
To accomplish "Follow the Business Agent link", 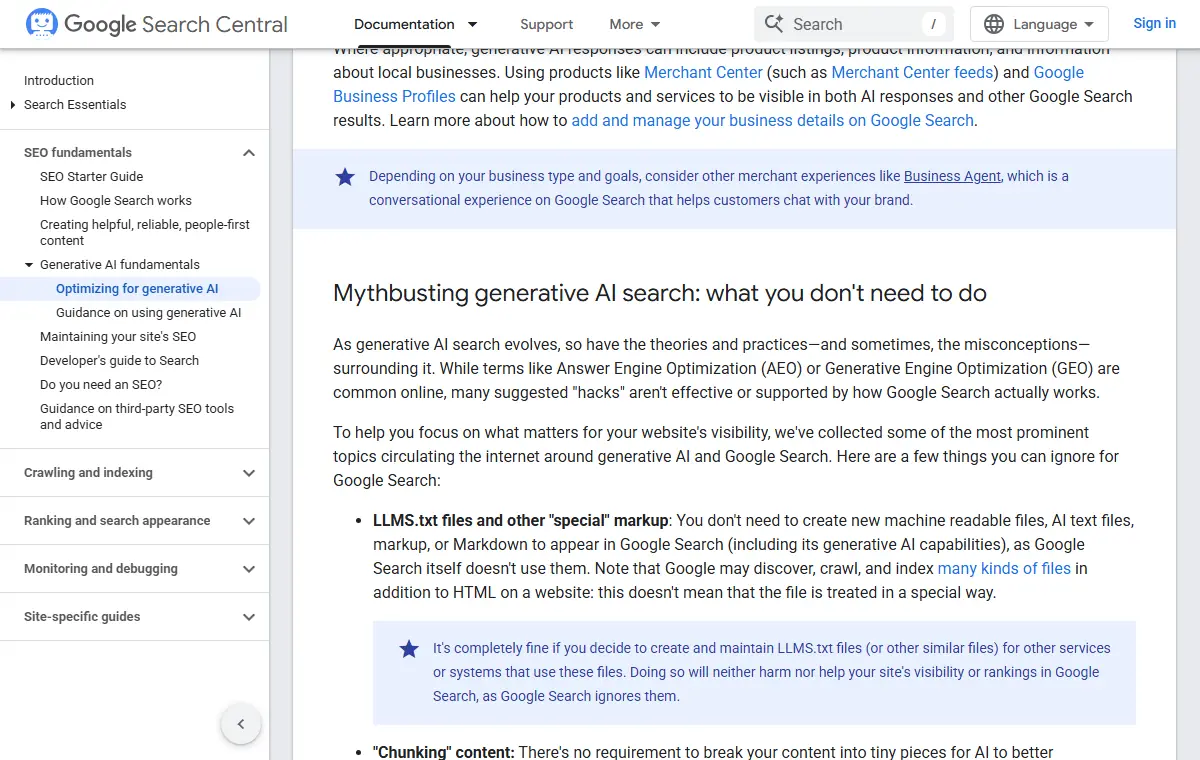I will (x=952, y=176).
